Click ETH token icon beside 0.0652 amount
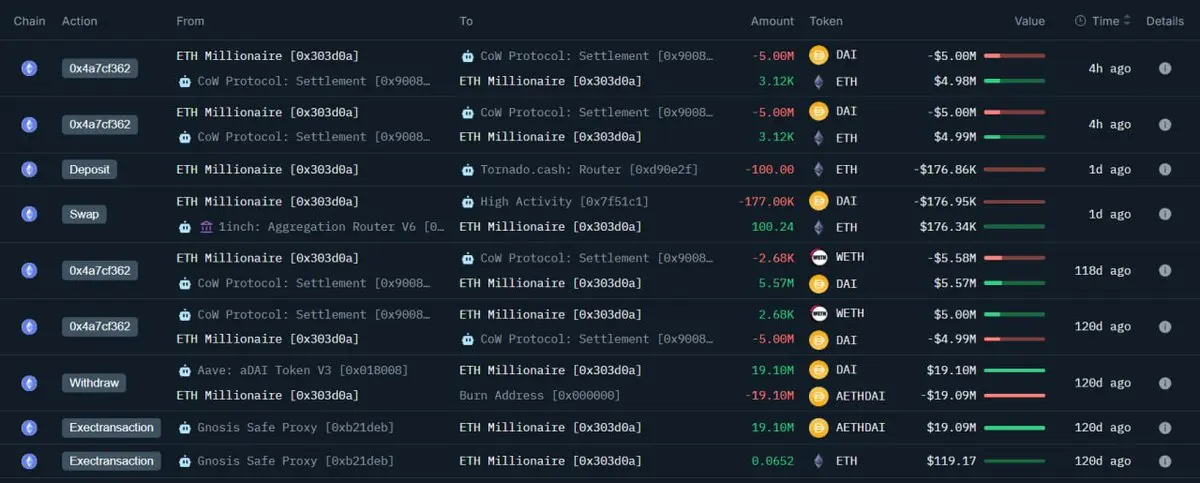The width and height of the screenshot is (1200, 483). 818,461
